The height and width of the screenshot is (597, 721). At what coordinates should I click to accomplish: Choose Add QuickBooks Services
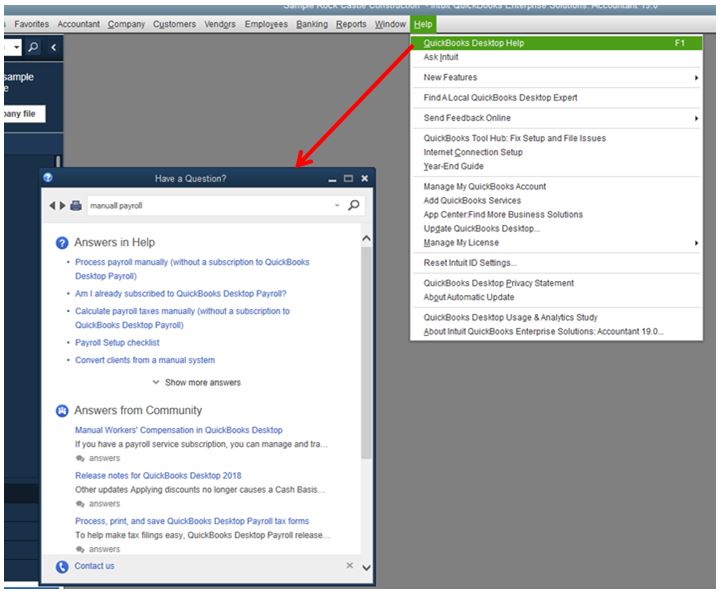pos(556,201)
